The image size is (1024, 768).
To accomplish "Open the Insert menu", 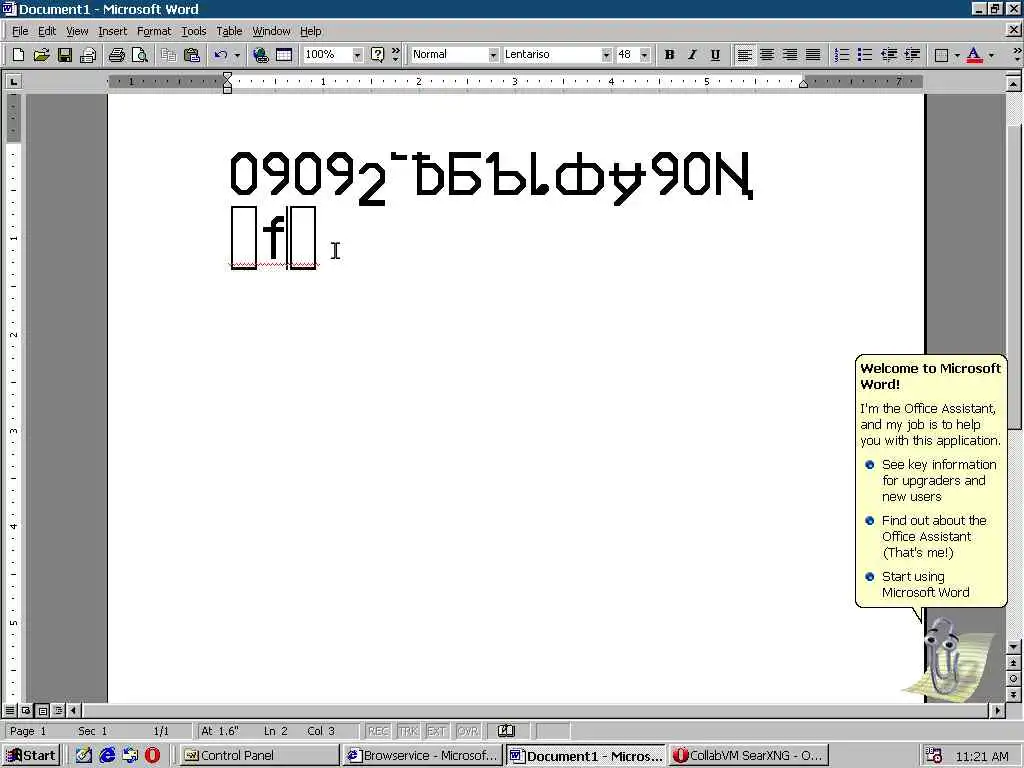I will [x=112, y=31].
